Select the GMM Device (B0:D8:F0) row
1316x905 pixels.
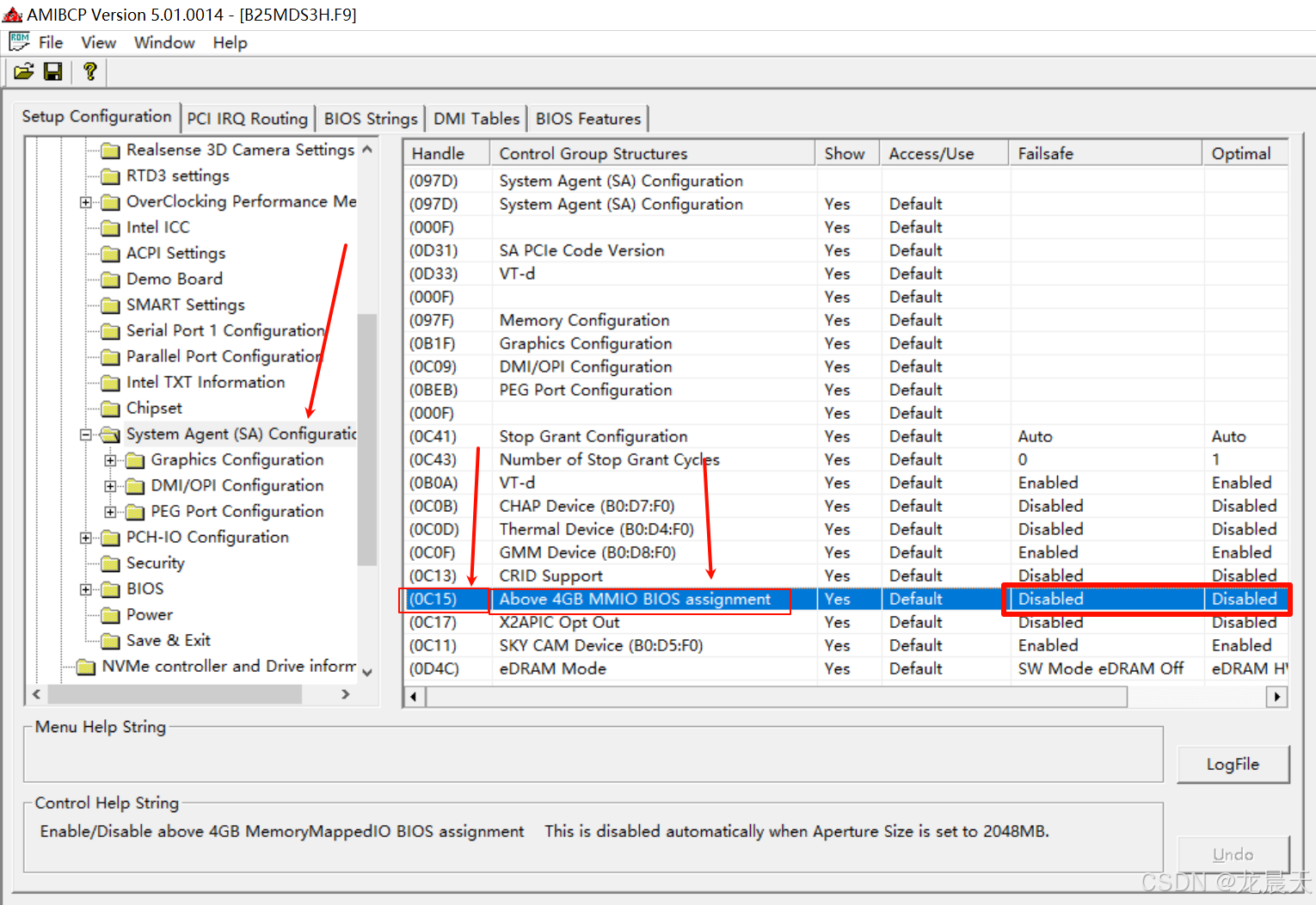(846, 552)
